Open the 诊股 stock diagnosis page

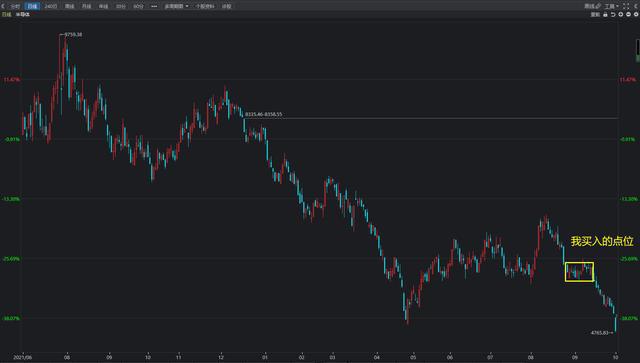tap(227, 6)
